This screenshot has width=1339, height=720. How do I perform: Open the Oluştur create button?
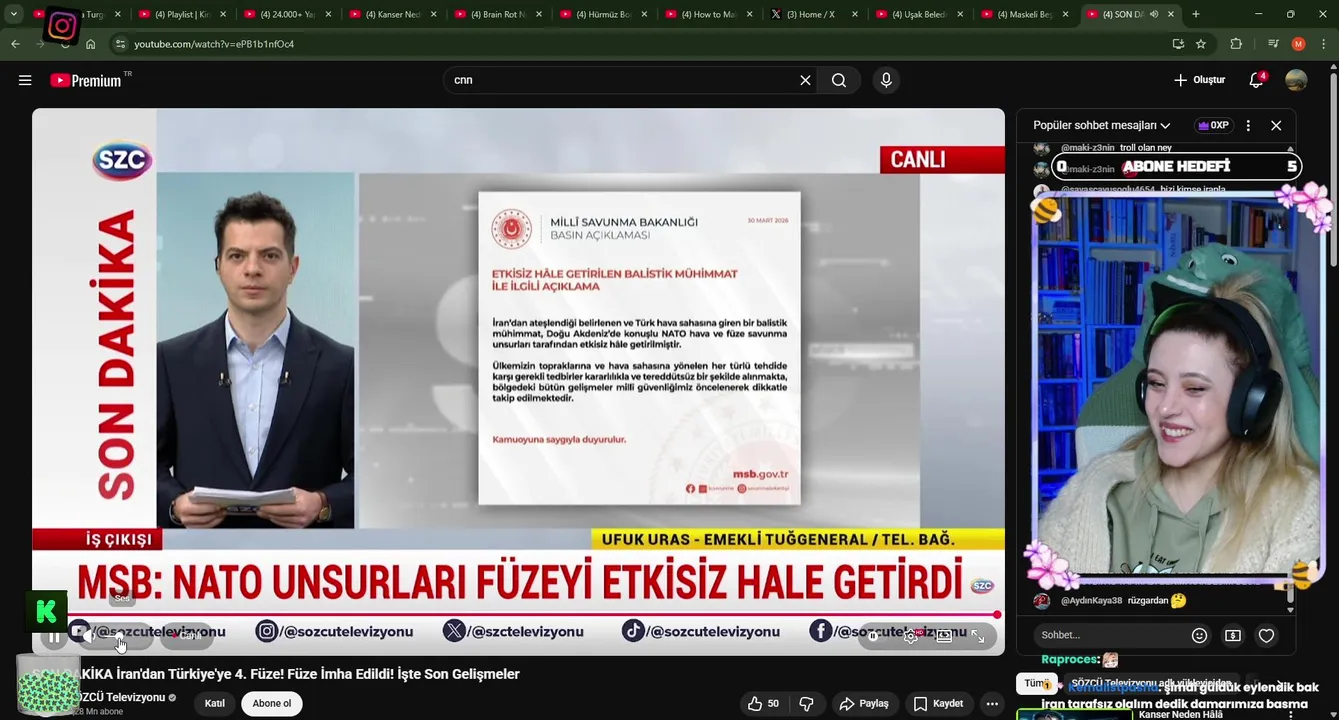coord(1200,80)
